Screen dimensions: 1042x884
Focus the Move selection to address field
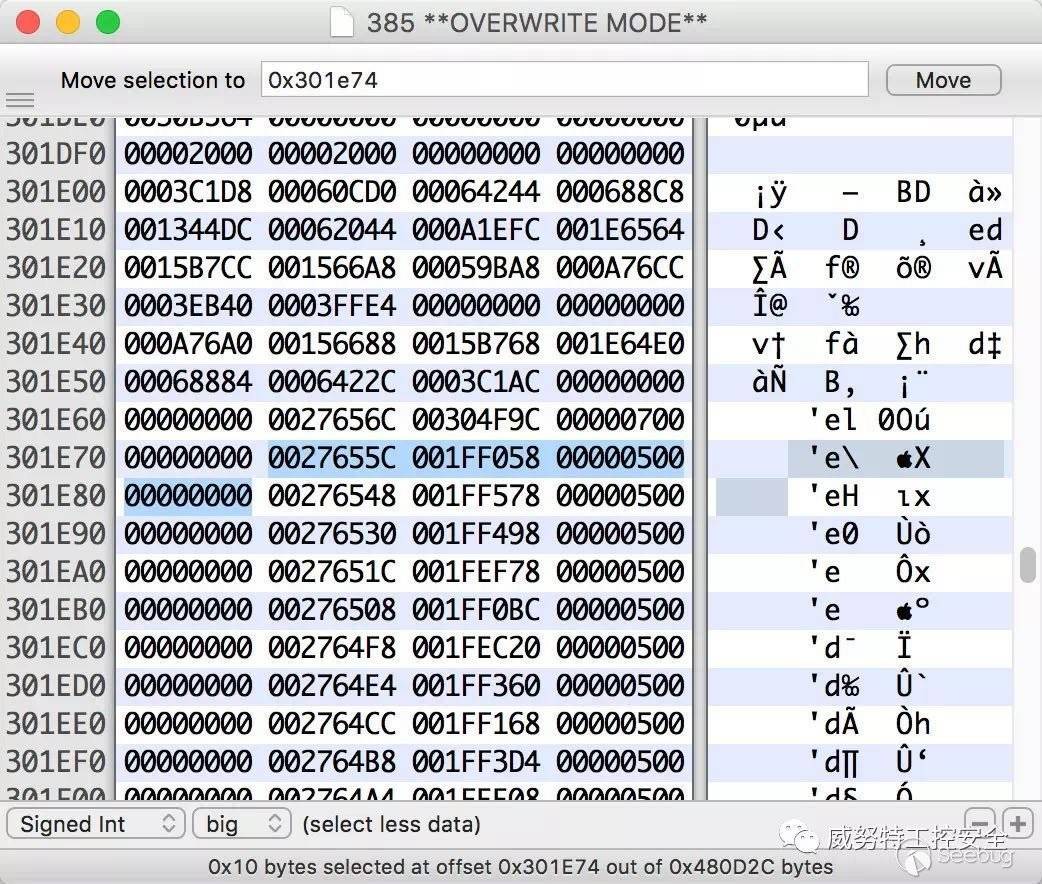[x=564, y=80]
